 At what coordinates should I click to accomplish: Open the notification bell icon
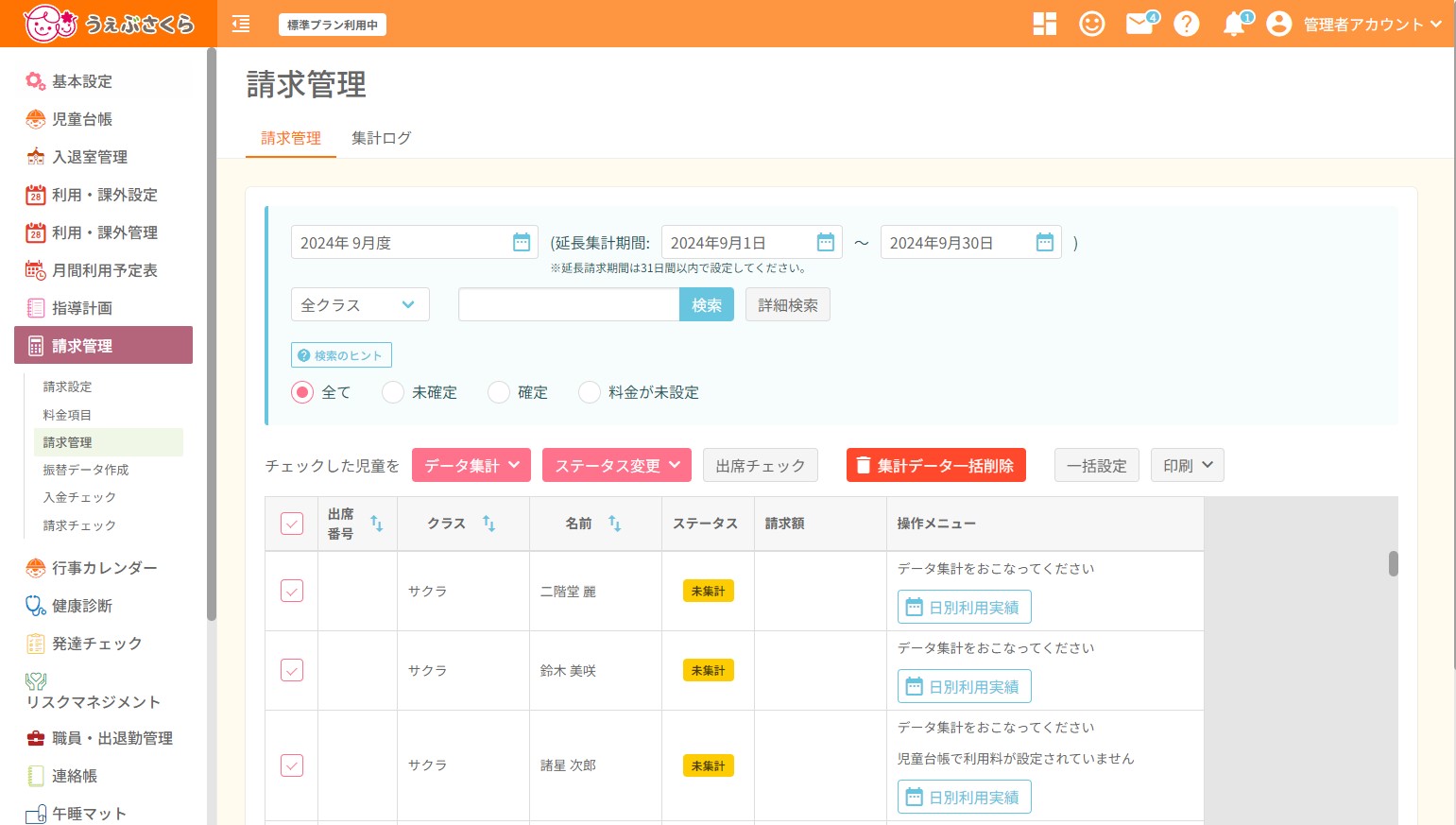(1236, 24)
